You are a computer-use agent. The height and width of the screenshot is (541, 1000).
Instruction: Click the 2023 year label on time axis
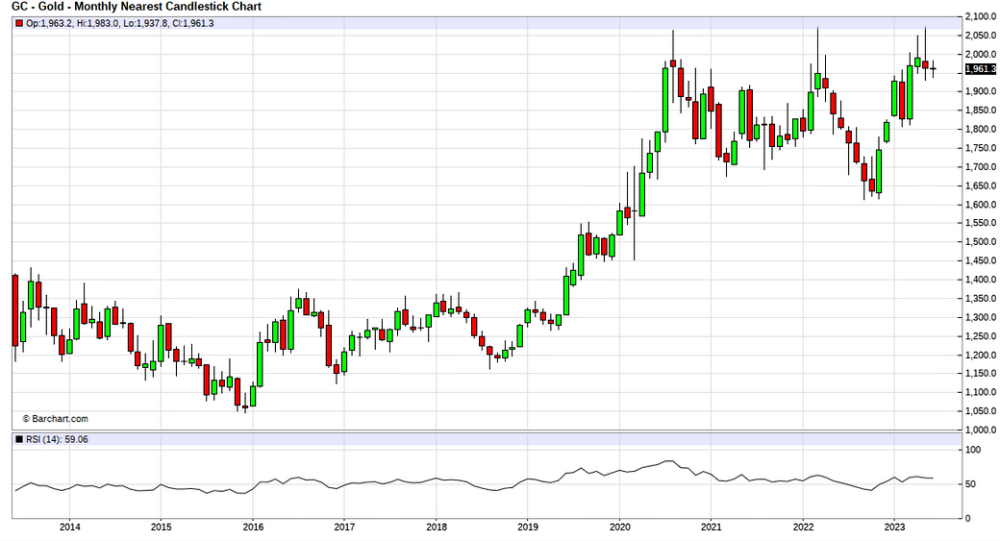894,527
